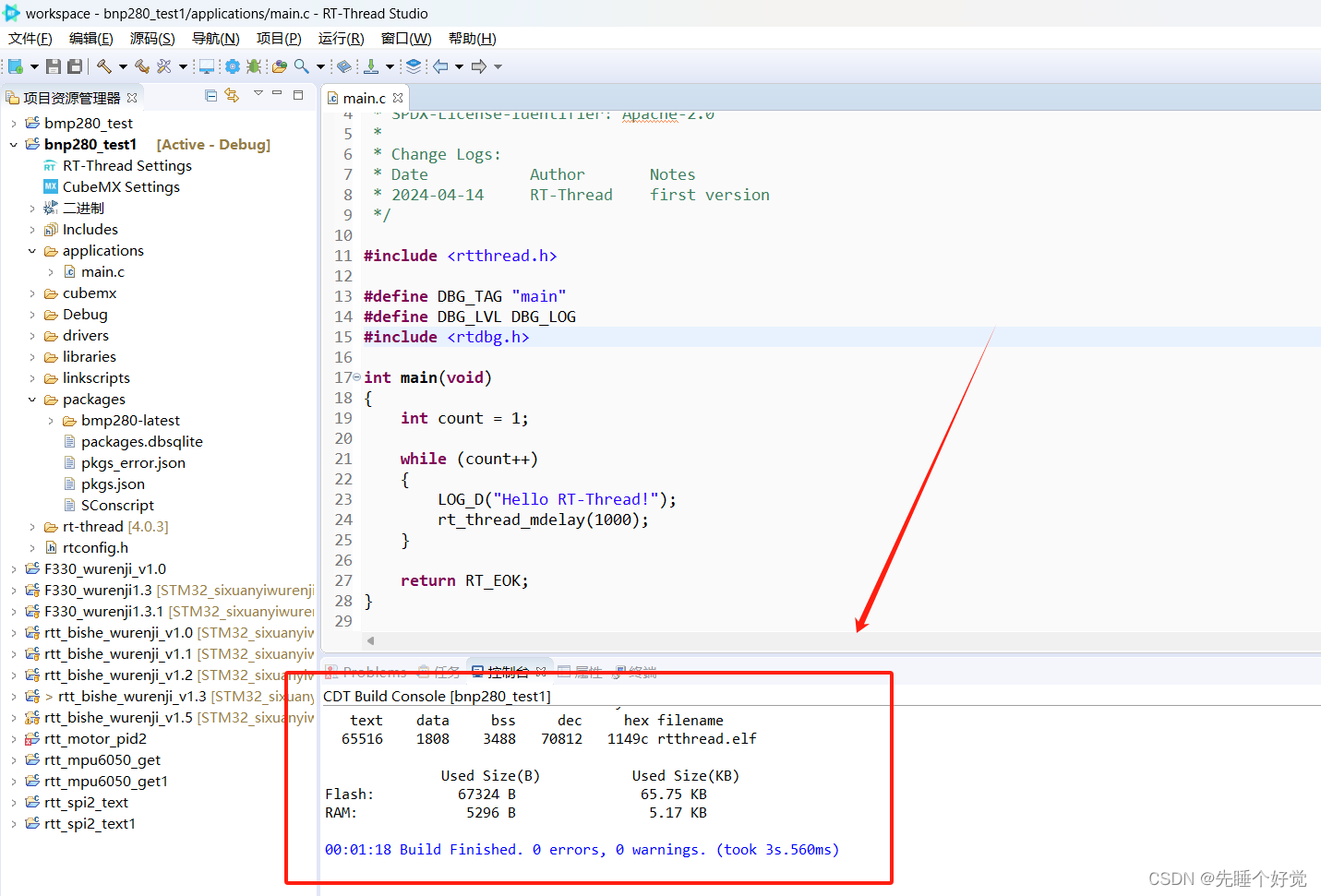This screenshot has width=1321, height=896.
Task: Open the 项目(P) menu
Action: (x=279, y=38)
